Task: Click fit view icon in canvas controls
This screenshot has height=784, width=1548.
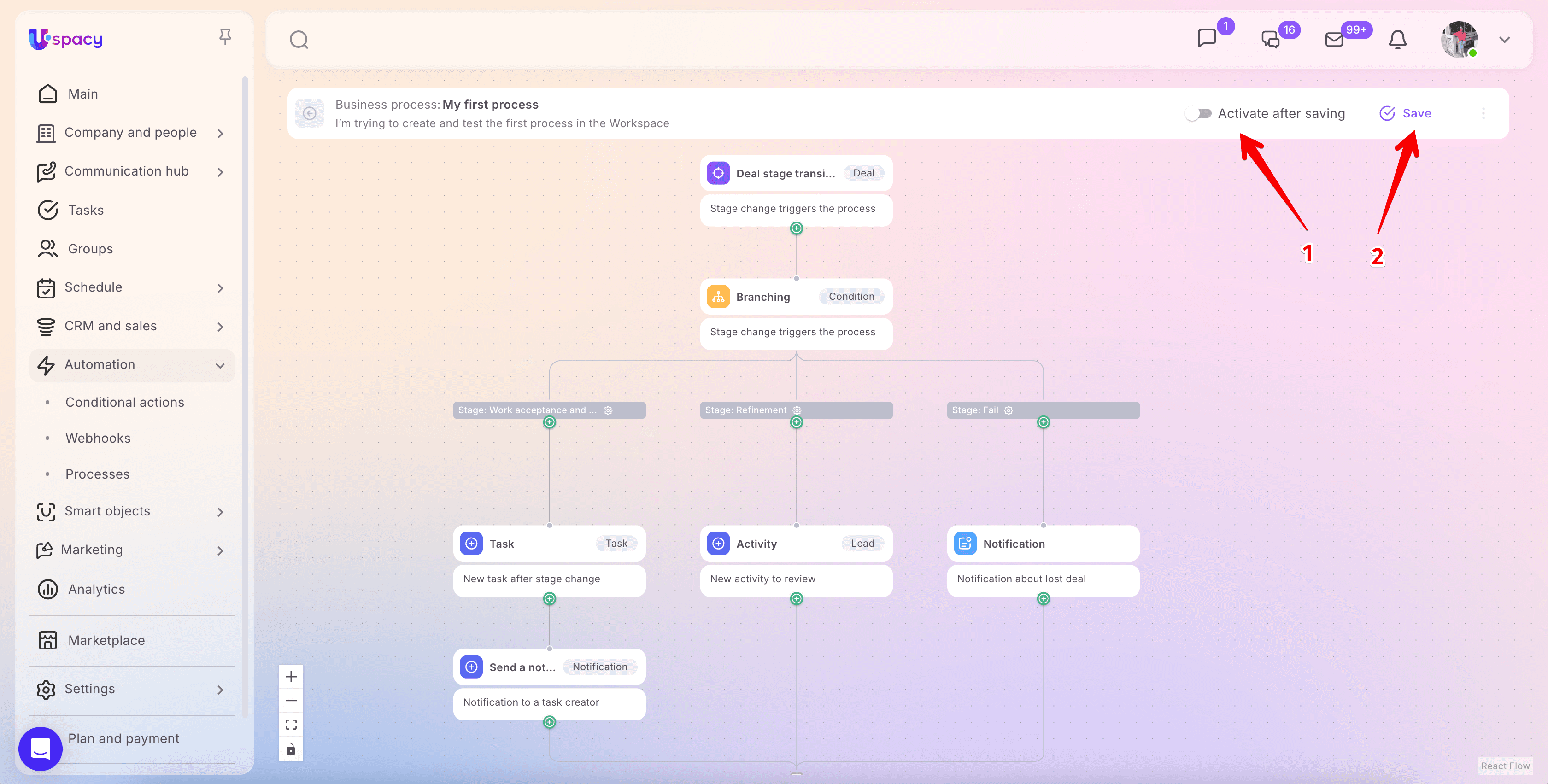Action: pos(291,725)
